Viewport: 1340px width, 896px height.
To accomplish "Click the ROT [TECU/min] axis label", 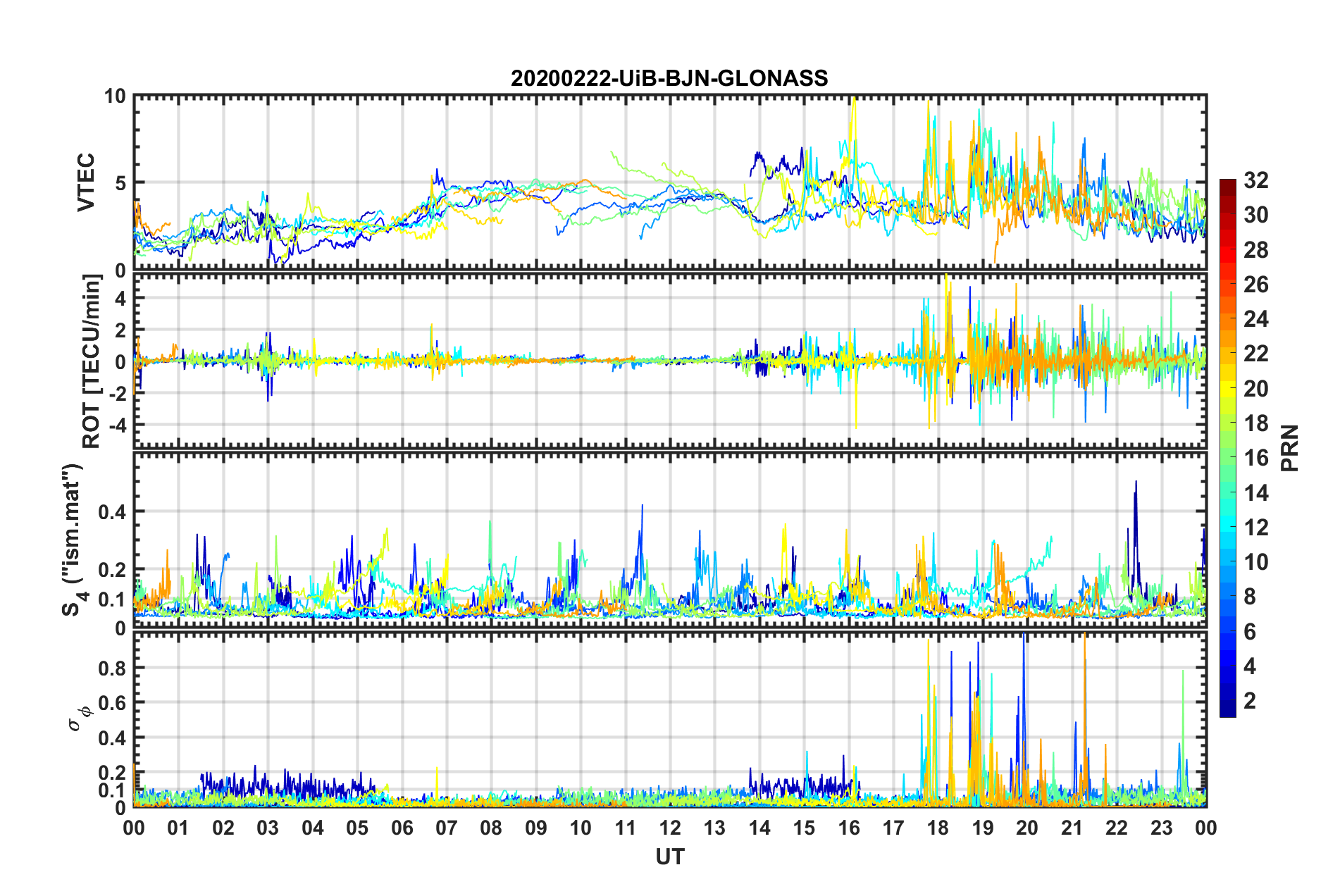I will point(91,361).
